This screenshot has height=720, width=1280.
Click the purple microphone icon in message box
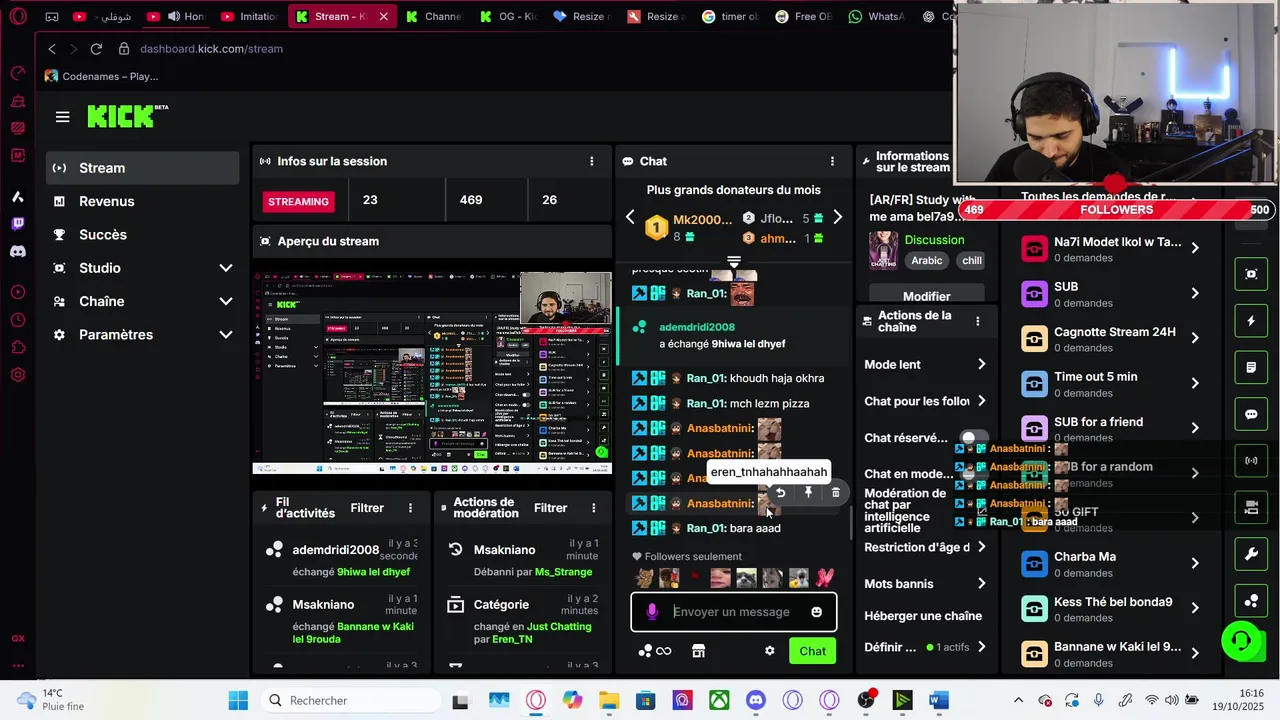652,612
